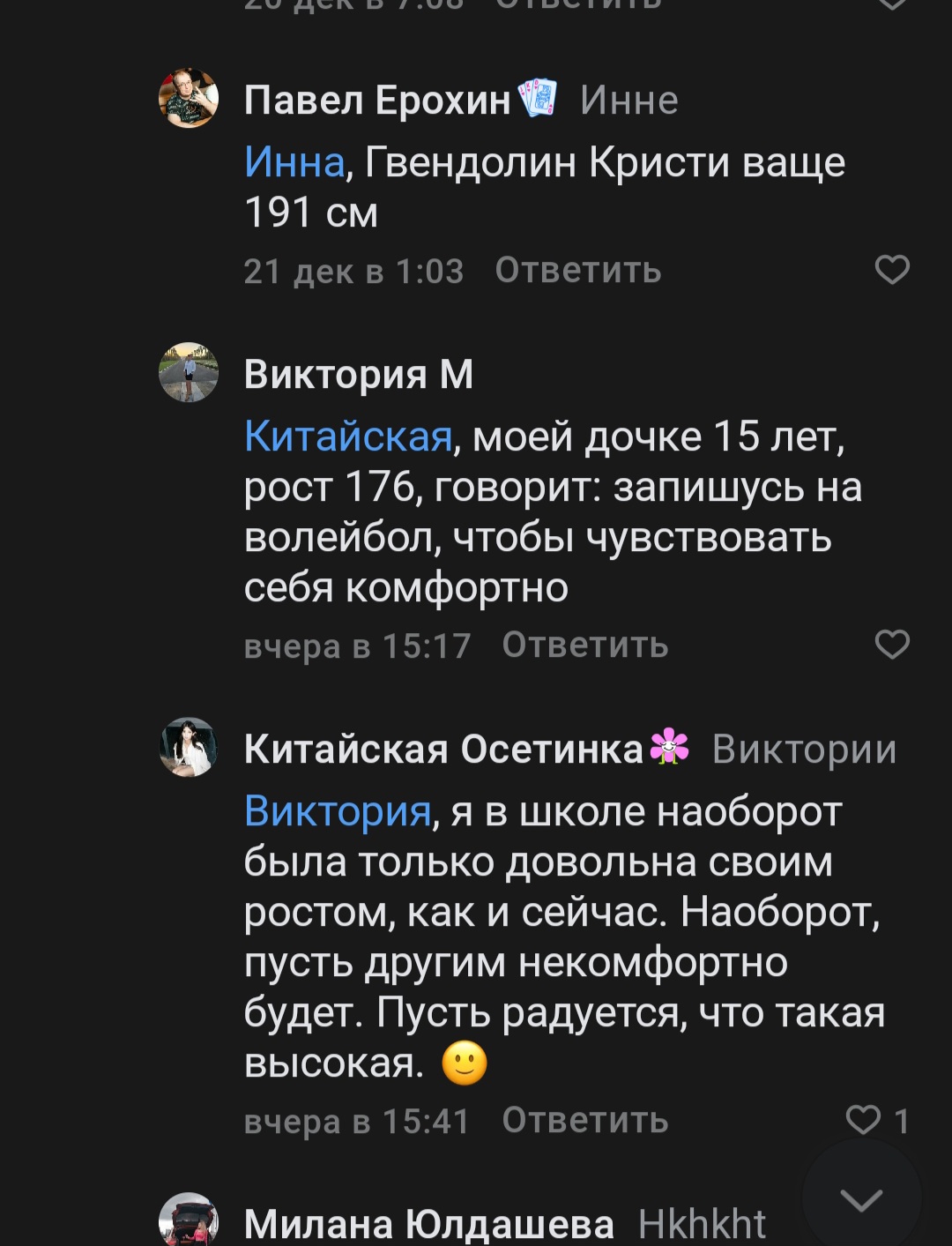Tap the blue Виктория mention
The image size is (952, 1246).
338,811
